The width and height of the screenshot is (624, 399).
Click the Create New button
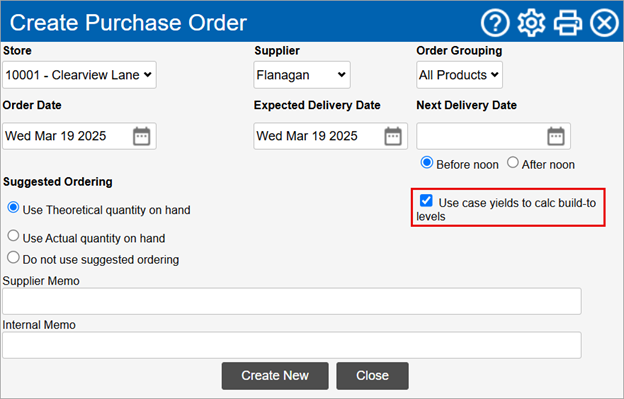point(275,376)
